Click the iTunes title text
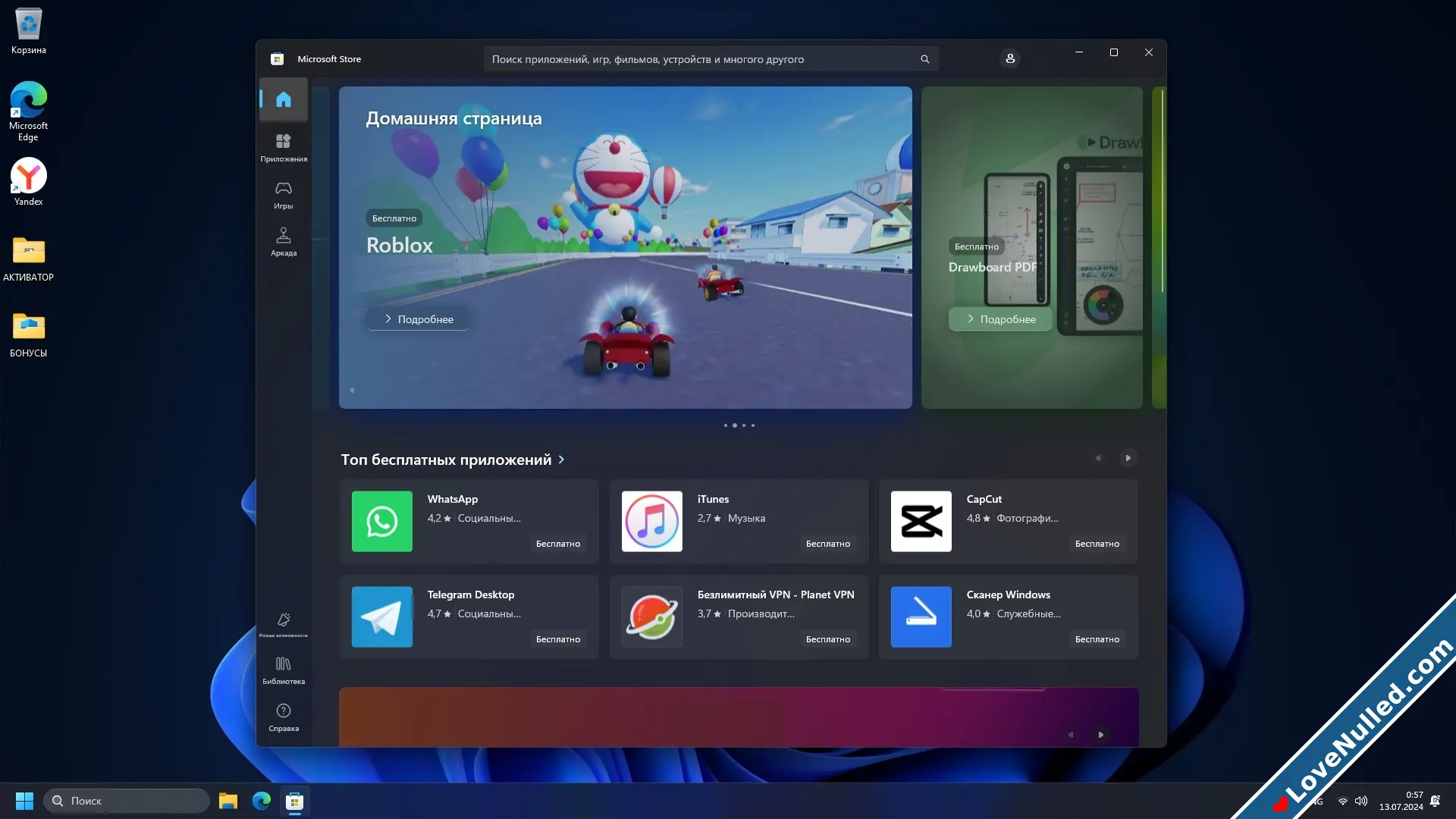The image size is (1456, 819). coord(713,499)
